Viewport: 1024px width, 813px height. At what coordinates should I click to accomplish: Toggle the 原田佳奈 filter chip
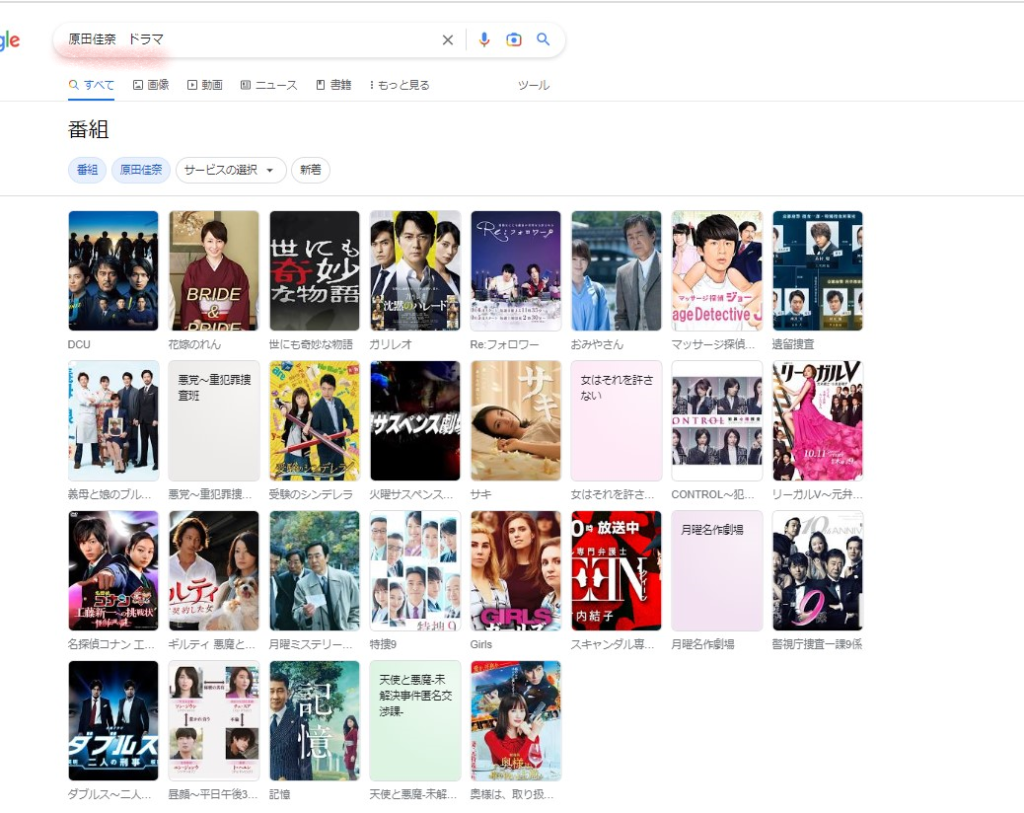(x=141, y=170)
